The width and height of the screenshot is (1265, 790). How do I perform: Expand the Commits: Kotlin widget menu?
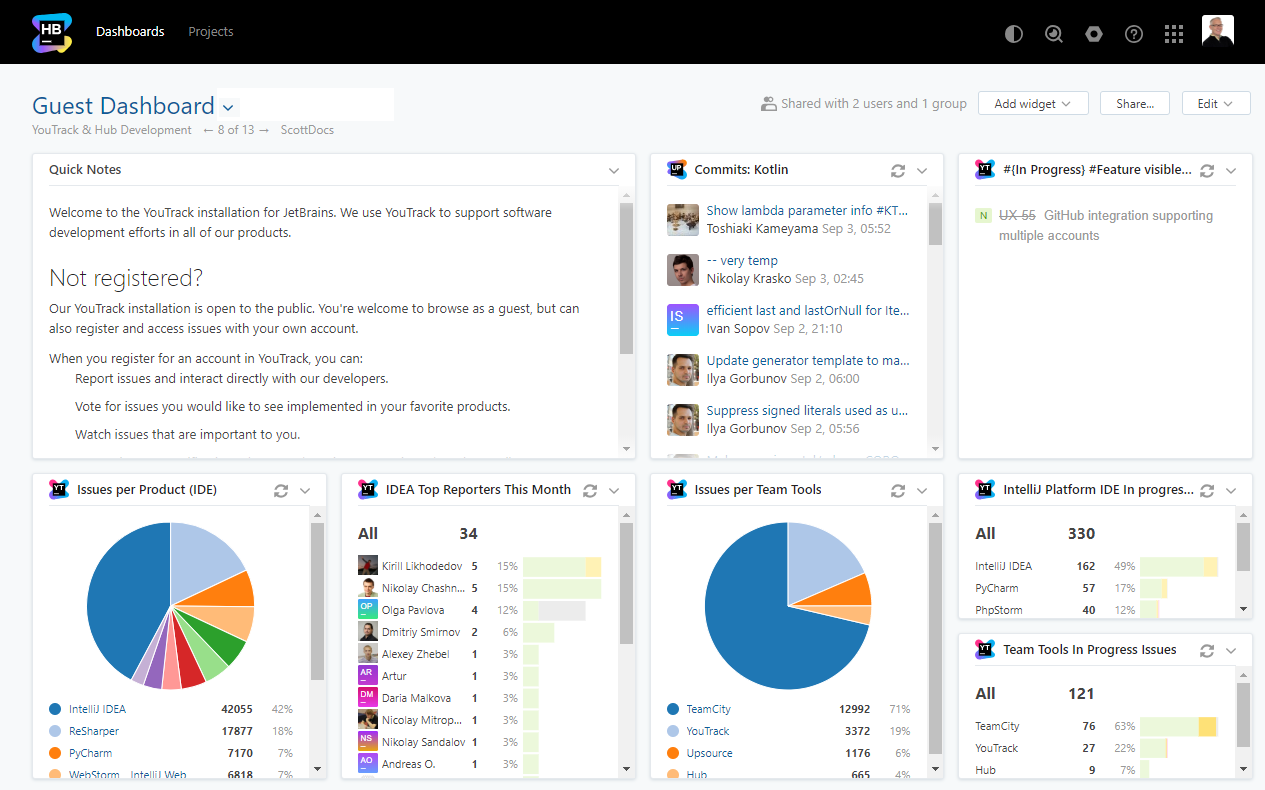pos(922,171)
